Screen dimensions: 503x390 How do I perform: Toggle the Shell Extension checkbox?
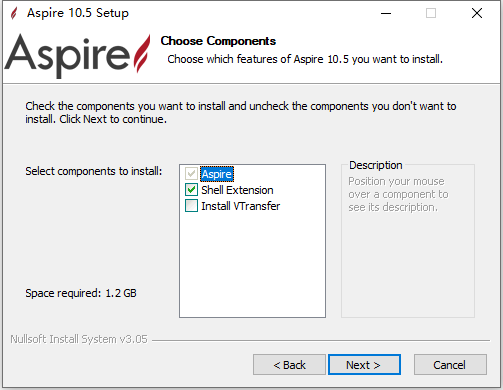[x=191, y=190]
